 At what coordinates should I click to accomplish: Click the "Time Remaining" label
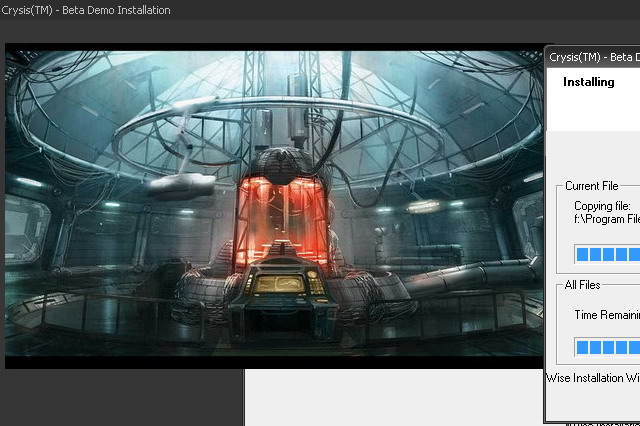pyautogui.click(x=607, y=315)
